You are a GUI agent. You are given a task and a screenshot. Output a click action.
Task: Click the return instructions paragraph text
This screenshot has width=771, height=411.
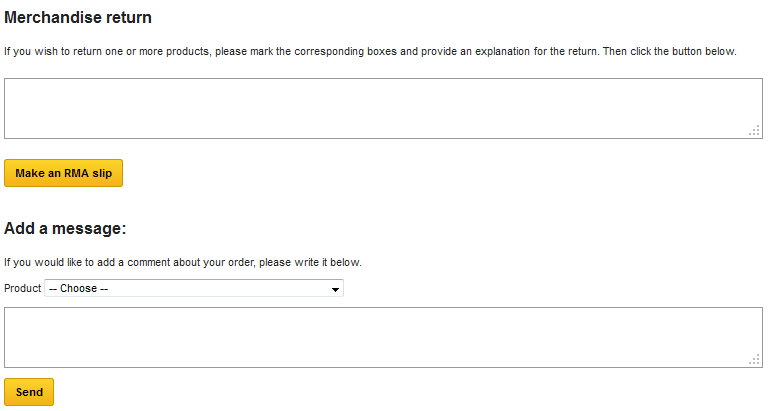click(x=370, y=51)
